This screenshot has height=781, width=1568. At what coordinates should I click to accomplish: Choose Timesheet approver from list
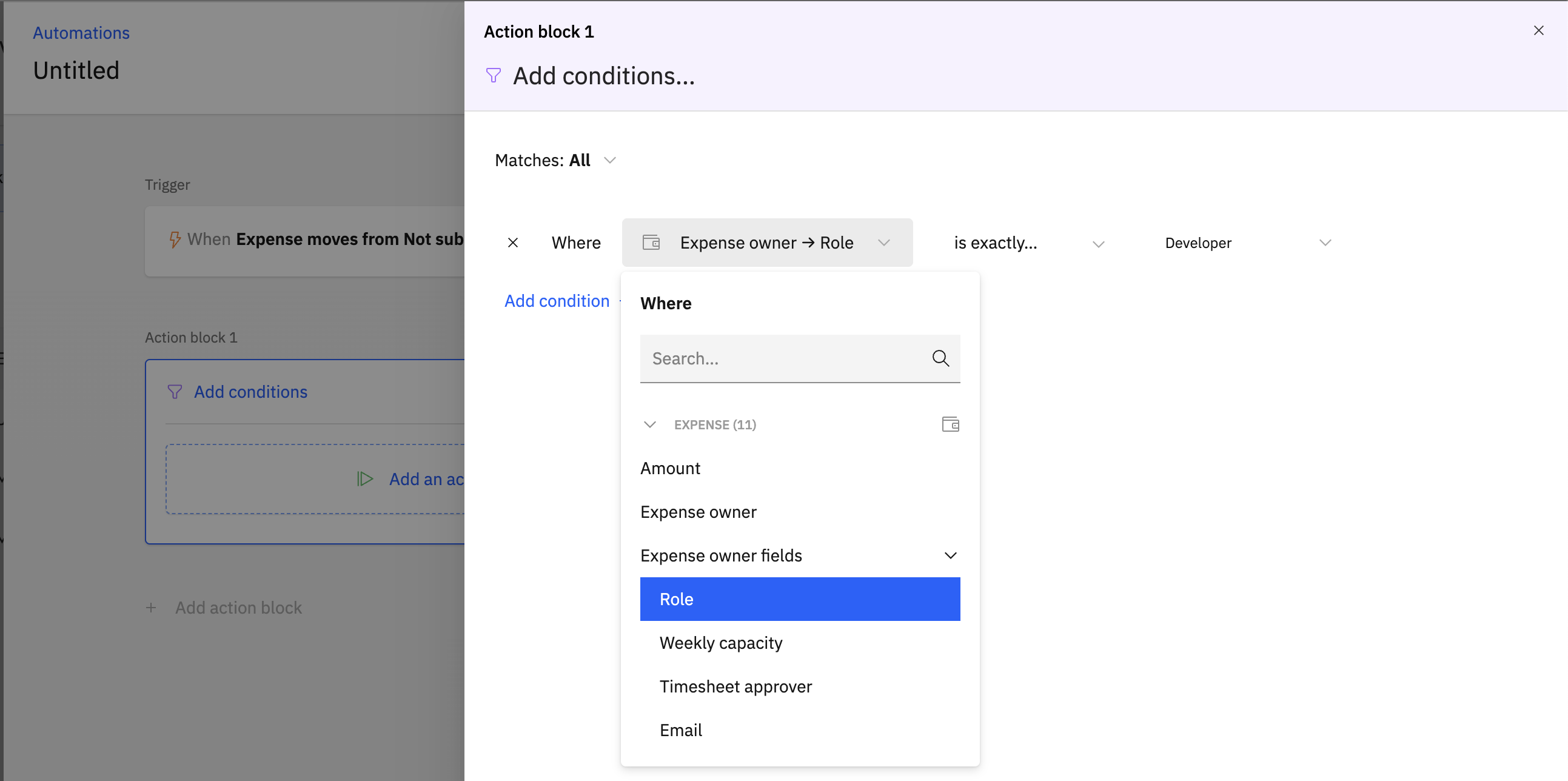pos(735,686)
